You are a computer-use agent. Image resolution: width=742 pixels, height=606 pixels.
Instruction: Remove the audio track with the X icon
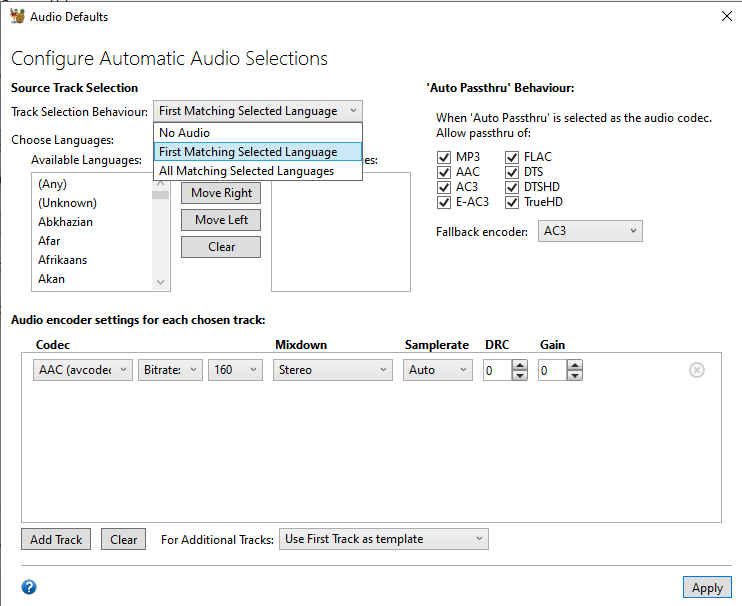(x=697, y=370)
